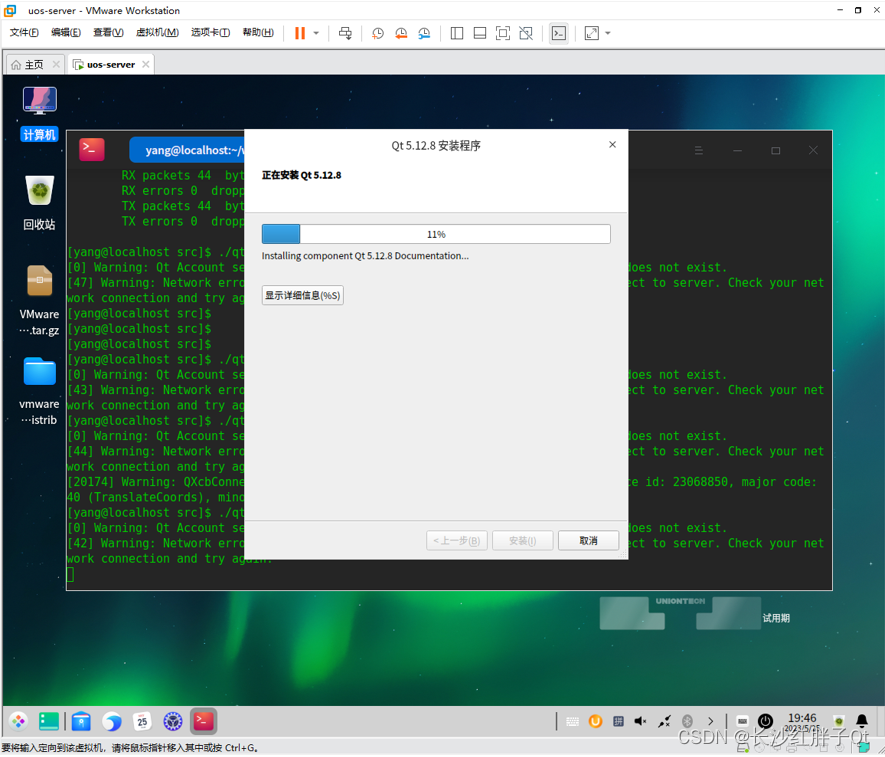Open the 查看(V) menu

click(x=108, y=33)
